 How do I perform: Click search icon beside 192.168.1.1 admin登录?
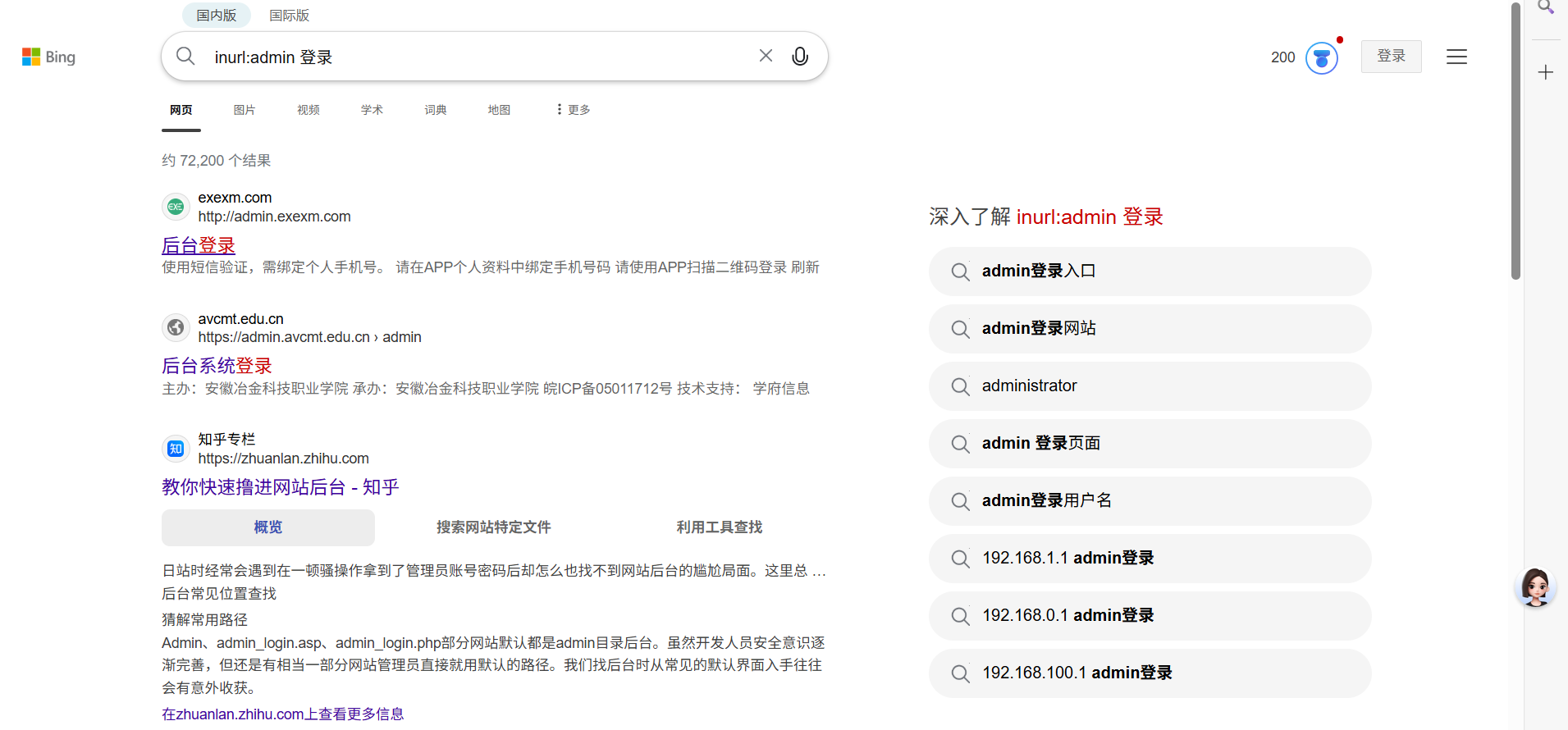(x=960, y=559)
